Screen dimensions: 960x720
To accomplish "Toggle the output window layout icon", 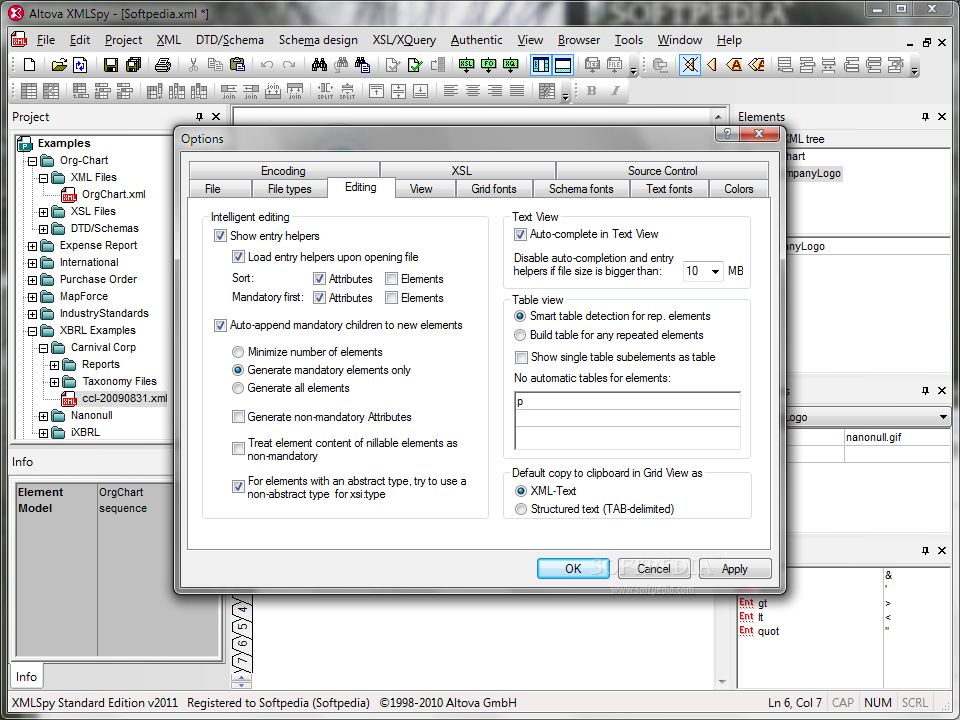I will pos(563,65).
